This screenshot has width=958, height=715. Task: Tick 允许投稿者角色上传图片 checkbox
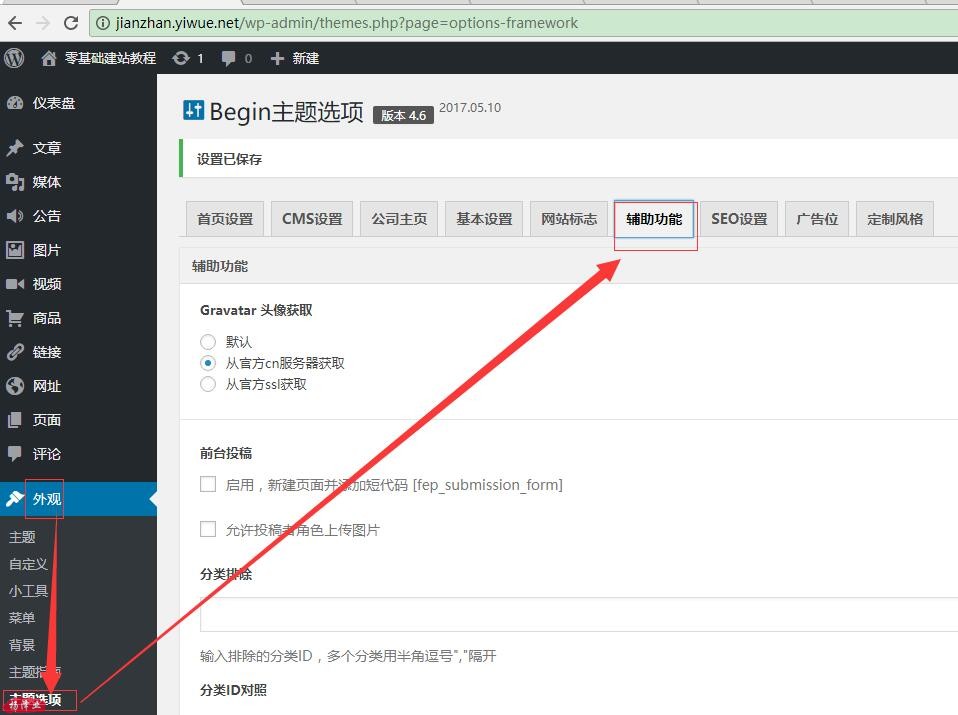click(208, 529)
